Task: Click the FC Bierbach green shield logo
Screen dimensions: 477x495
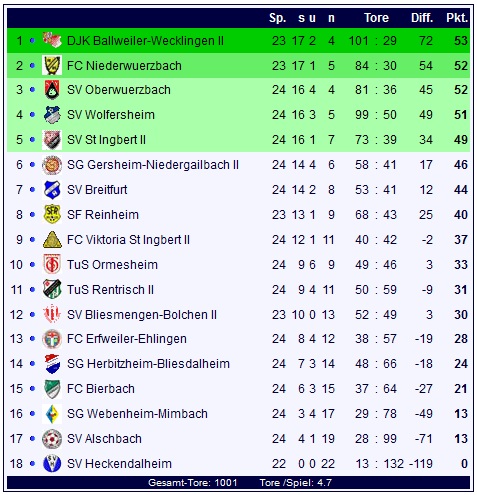Action: tap(52, 389)
